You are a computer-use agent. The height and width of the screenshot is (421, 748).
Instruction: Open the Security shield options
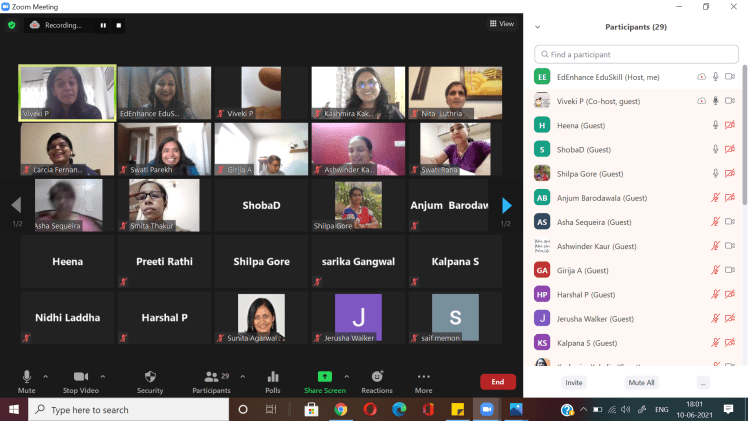pyautogui.click(x=149, y=379)
